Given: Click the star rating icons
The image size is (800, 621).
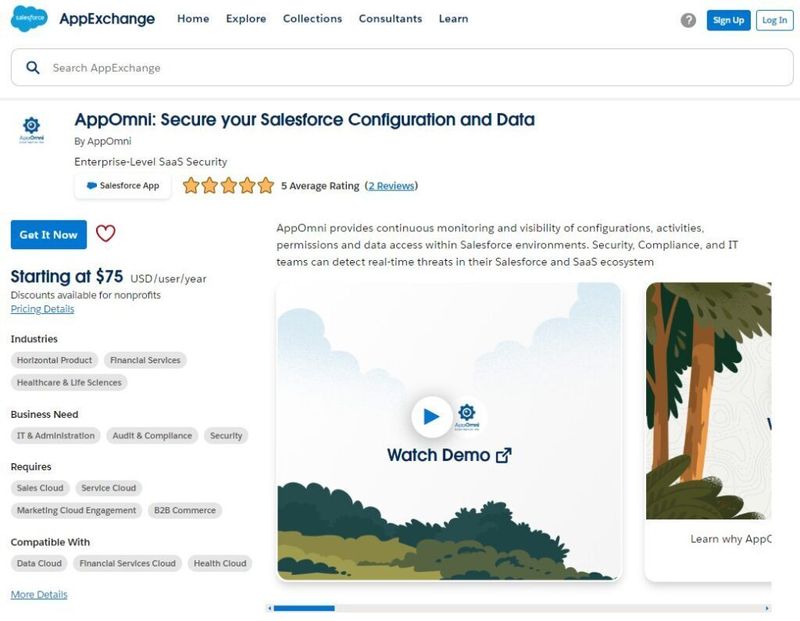Looking at the screenshot, I should (229, 185).
